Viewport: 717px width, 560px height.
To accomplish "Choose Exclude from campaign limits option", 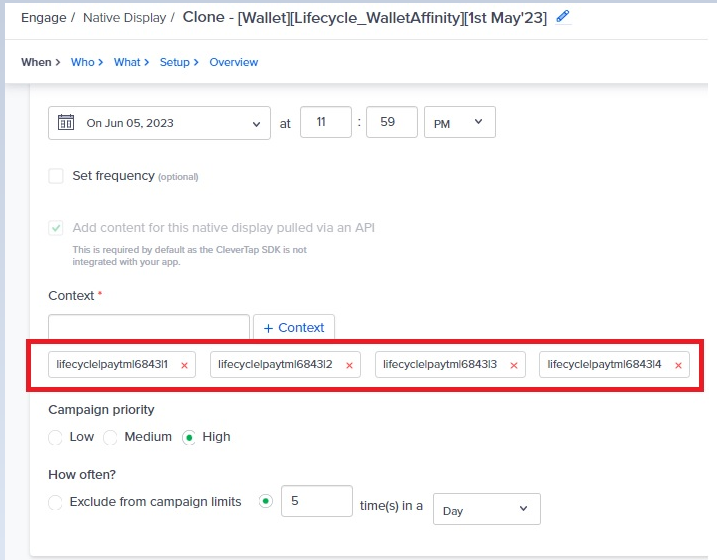I will [55, 502].
